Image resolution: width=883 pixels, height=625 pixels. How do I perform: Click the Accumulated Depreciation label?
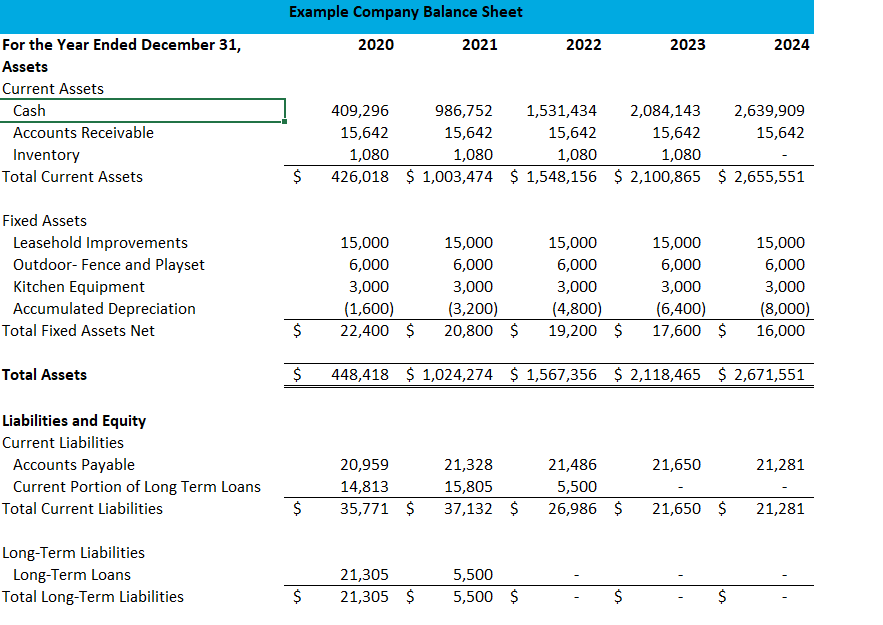coord(104,309)
